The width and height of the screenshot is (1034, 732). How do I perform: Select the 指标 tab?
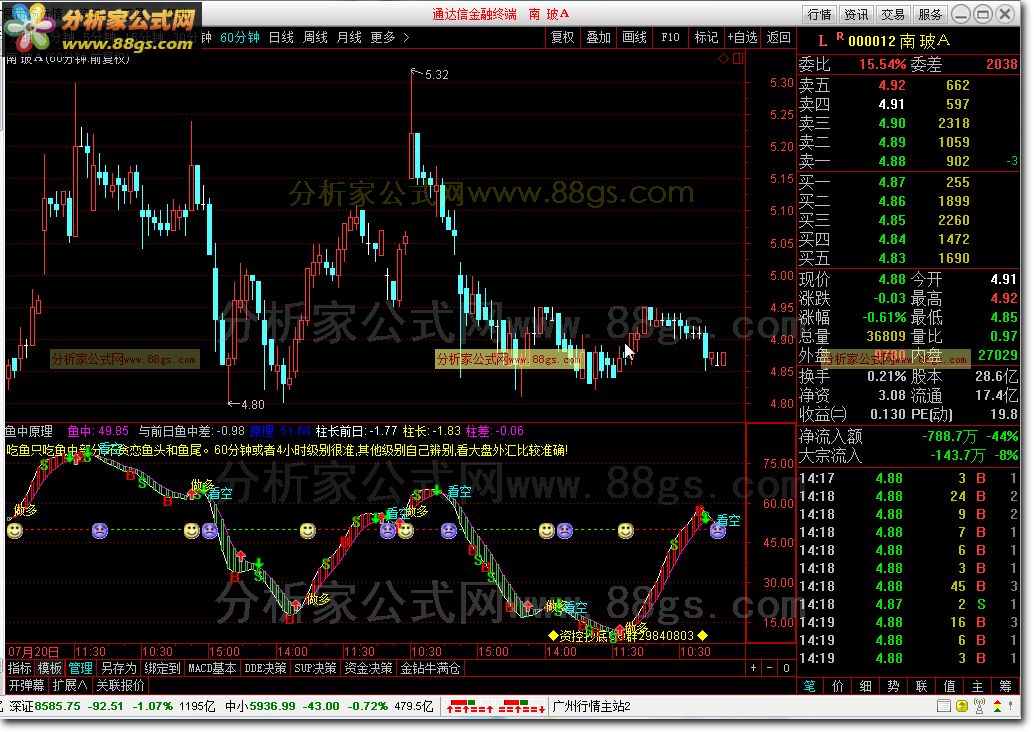20,668
